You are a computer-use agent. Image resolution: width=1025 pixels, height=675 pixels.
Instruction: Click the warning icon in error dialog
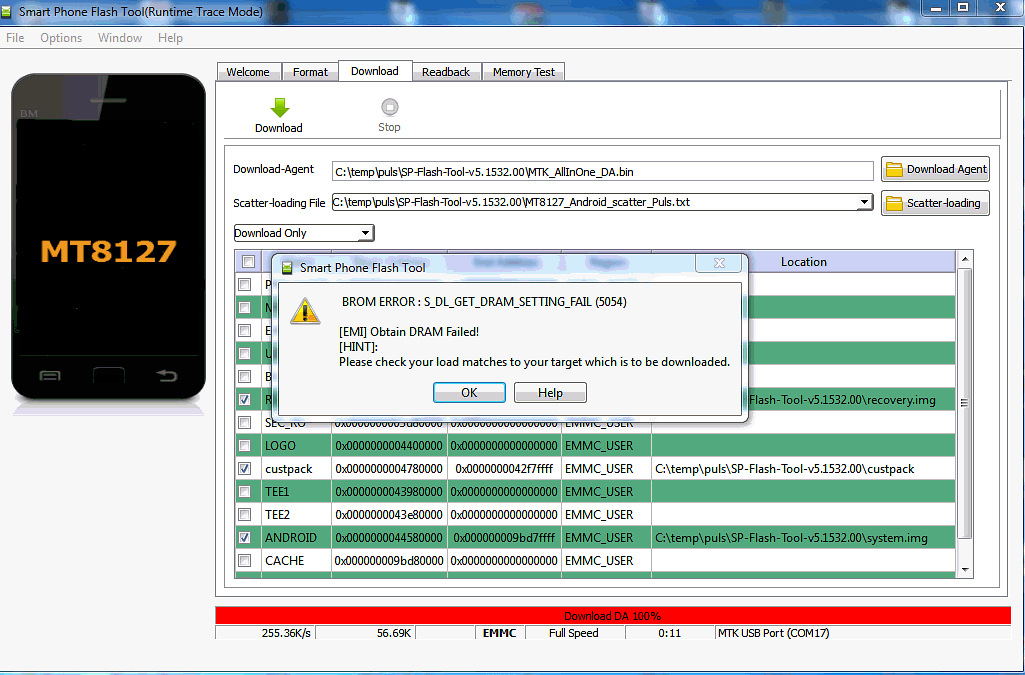pyautogui.click(x=305, y=312)
